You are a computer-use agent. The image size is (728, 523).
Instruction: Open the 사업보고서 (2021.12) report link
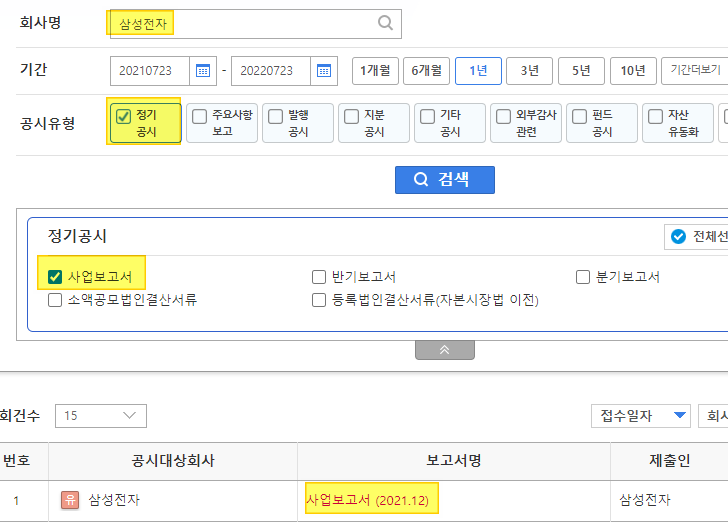(x=367, y=500)
